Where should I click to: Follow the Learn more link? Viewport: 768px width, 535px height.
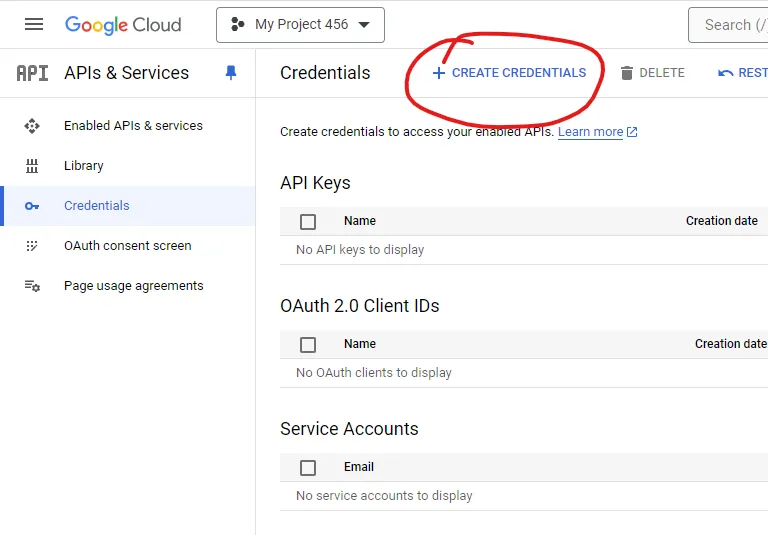pyautogui.click(x=590, y=132)
